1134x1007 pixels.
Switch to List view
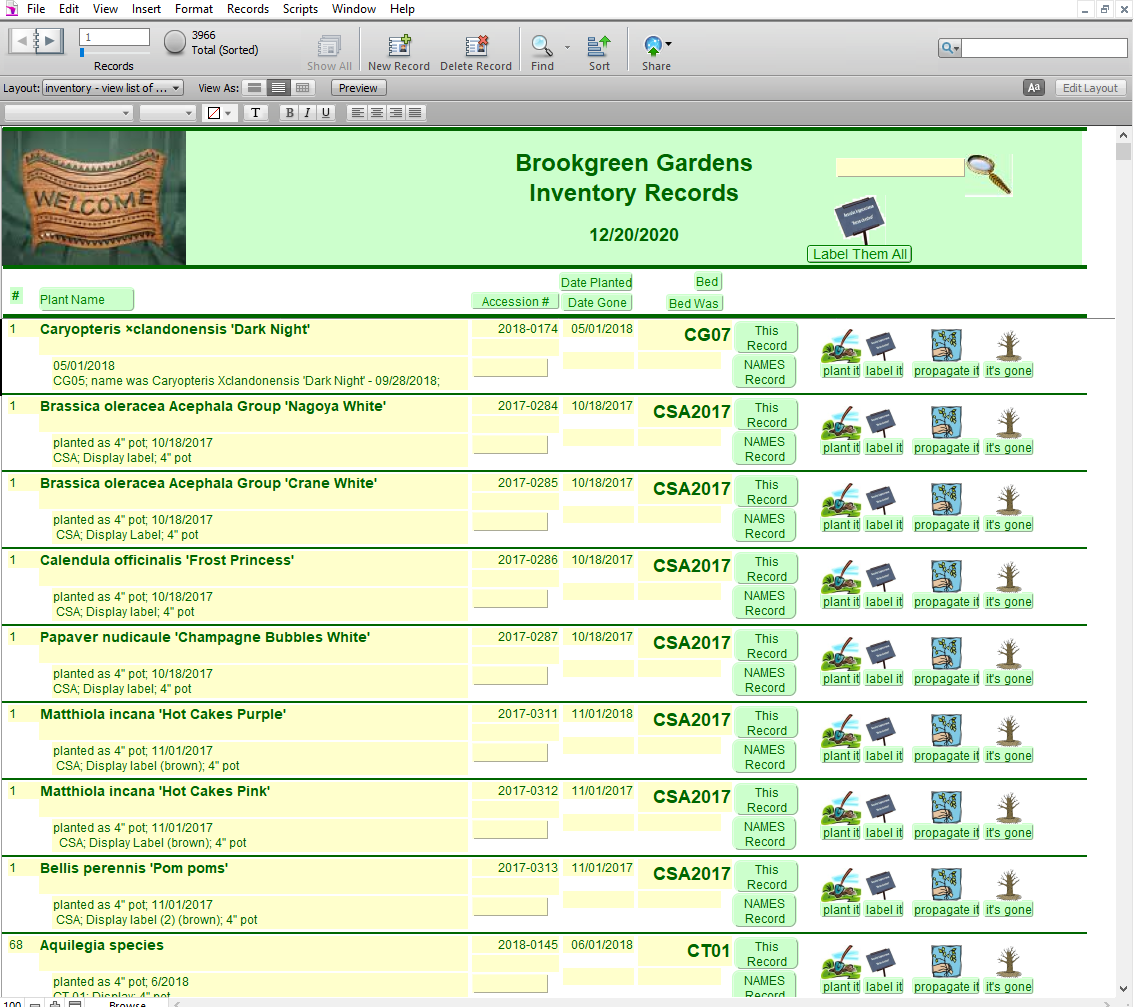[x=278, y=88]
